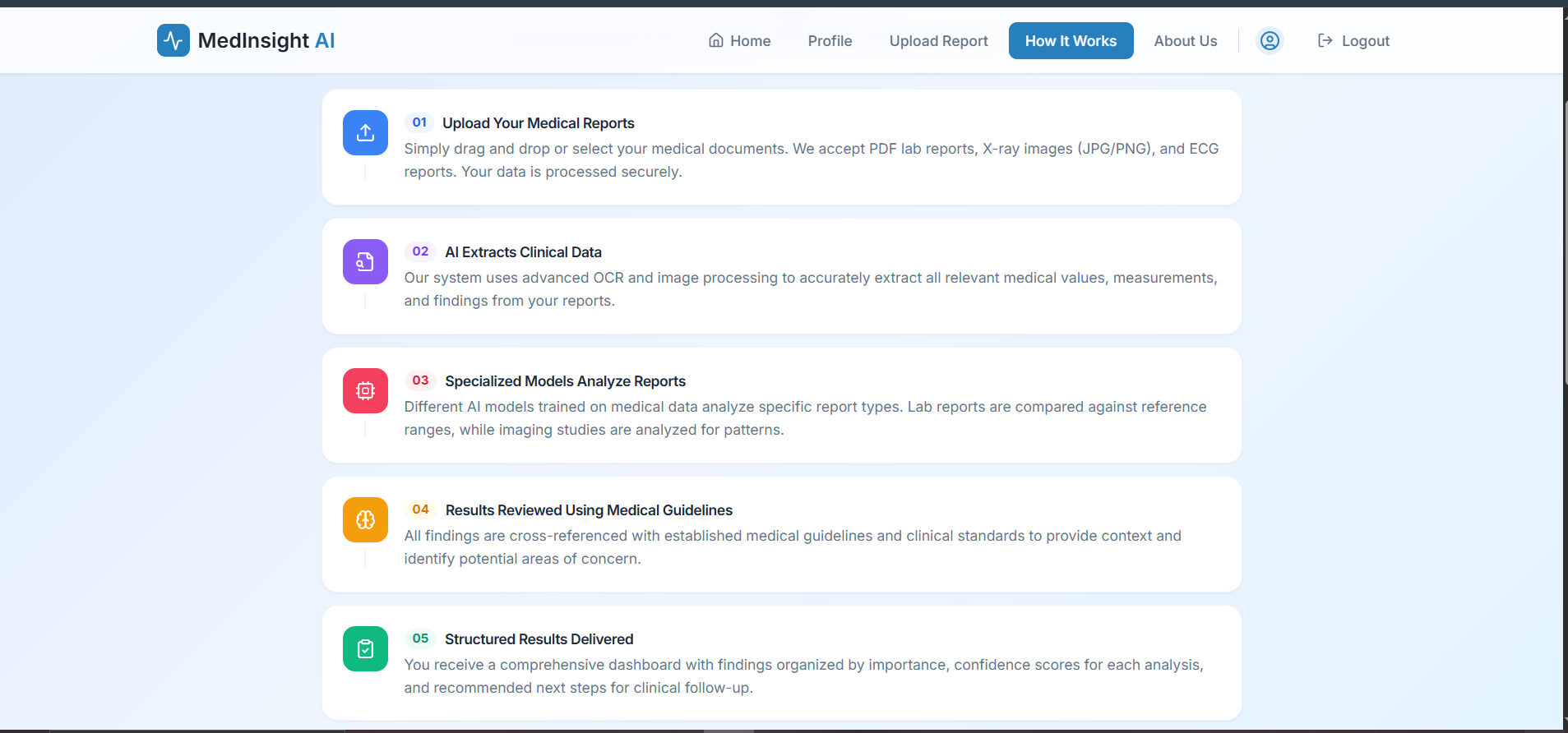Click the MedInsight AI heartbeat logo icon
This screenshot has width=1568, height=733.
(173, 40)
